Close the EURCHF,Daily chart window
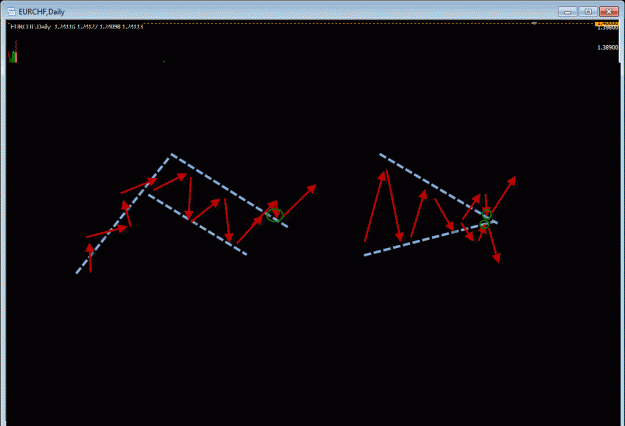The image size is (625, 426). click(x=609, y=12)
